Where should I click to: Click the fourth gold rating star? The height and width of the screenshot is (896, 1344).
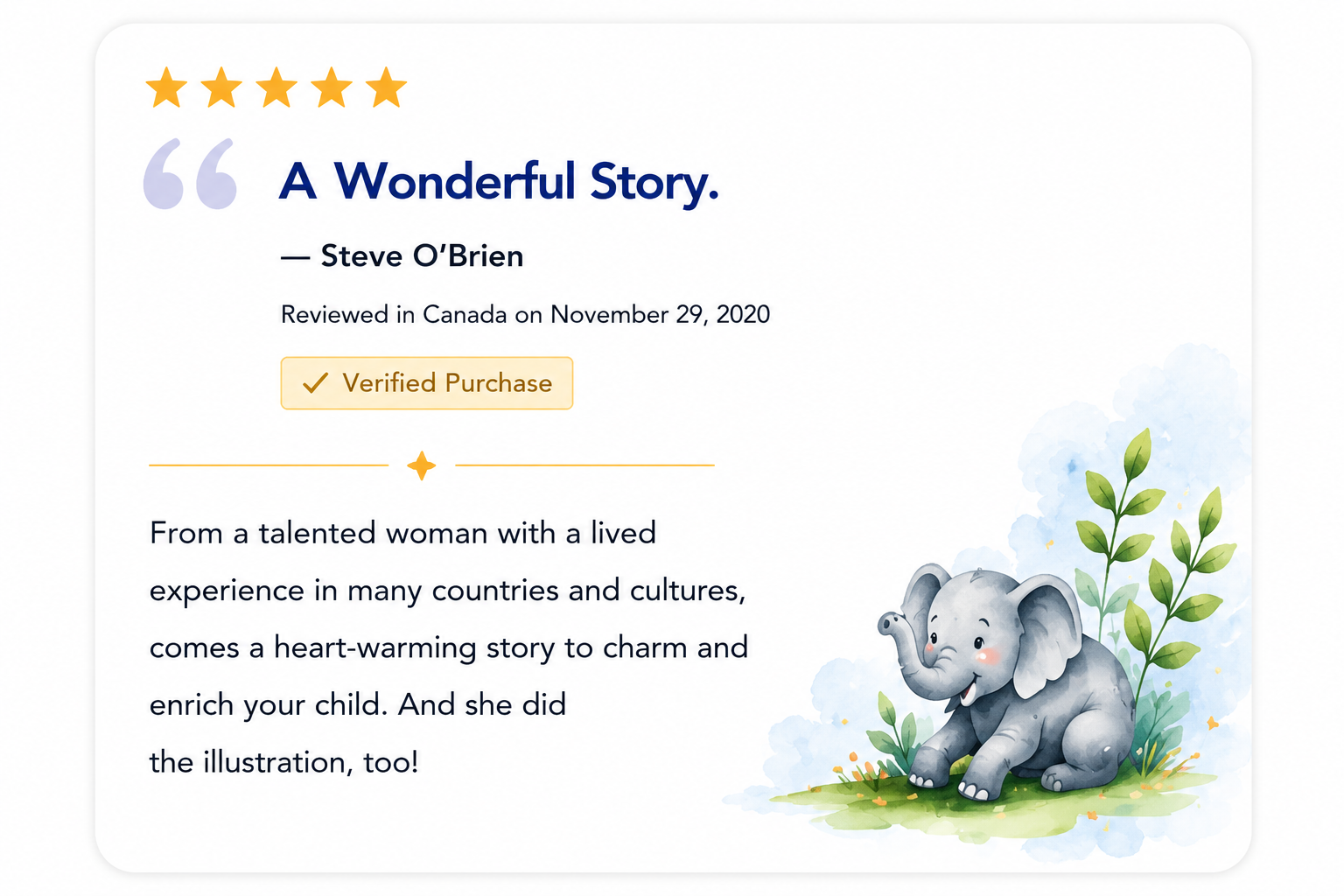[332, 88]
